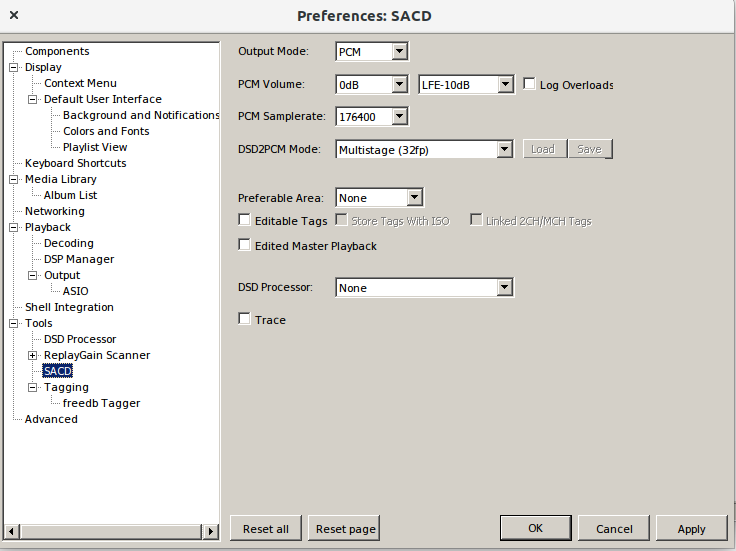Open Background and Notifications page
This screenshot has width=736, height=551.
[x=141, y=115]
